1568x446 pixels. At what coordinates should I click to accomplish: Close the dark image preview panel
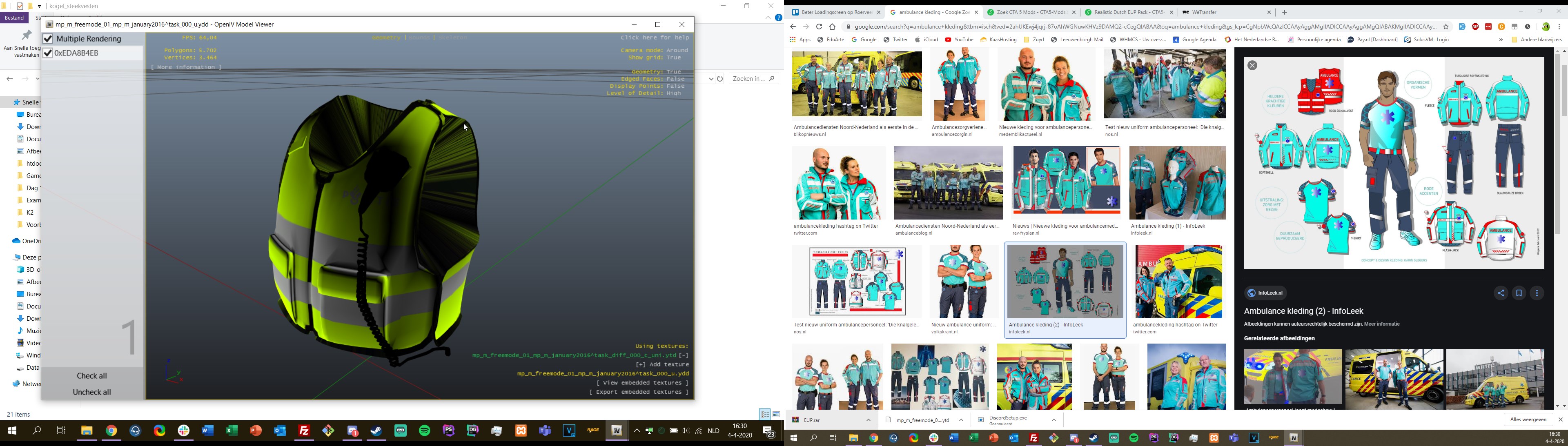(1252, 66)
